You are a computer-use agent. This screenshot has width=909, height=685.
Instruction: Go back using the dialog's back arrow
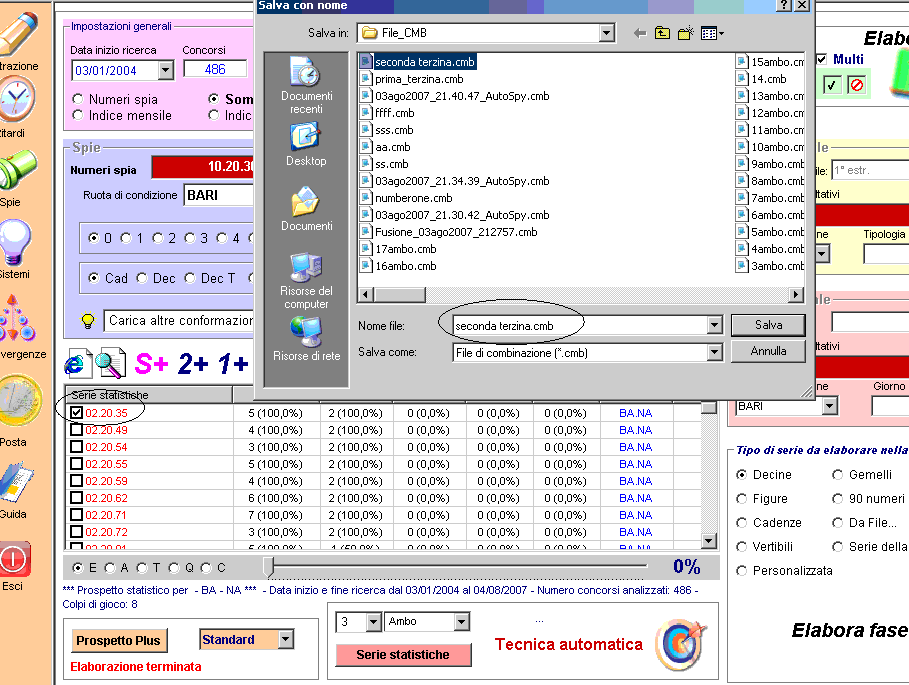640,34
